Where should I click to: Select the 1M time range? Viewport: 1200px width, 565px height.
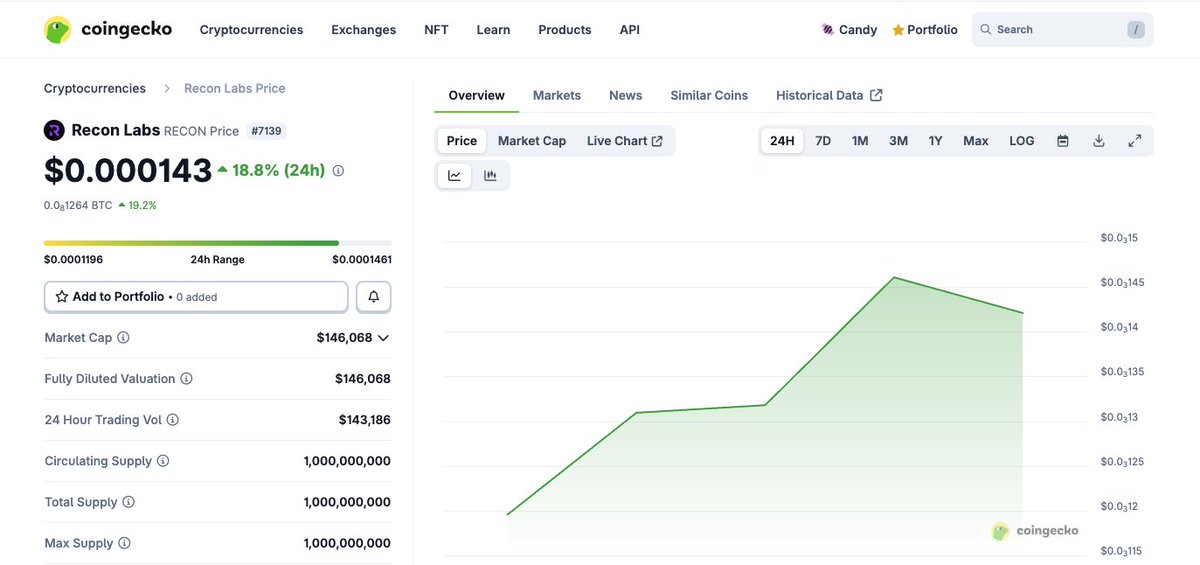860,141
